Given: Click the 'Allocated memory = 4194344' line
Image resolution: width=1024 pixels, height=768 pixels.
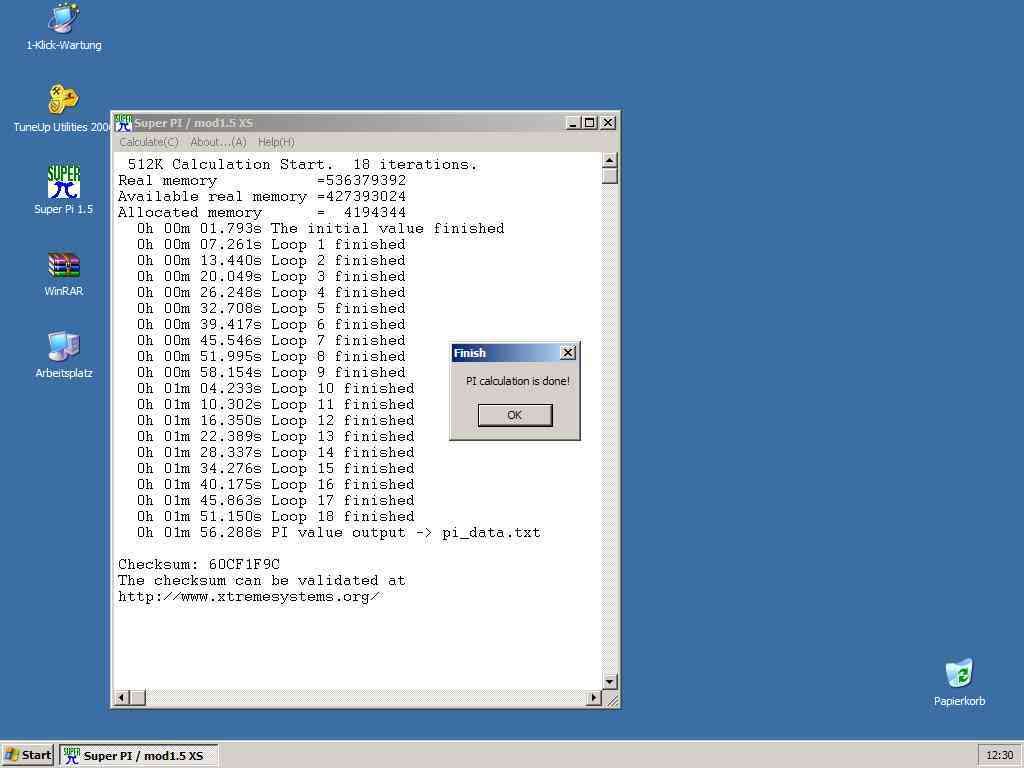Looking at the screenshot, I should pyautogui.click(x=262, y=213).
